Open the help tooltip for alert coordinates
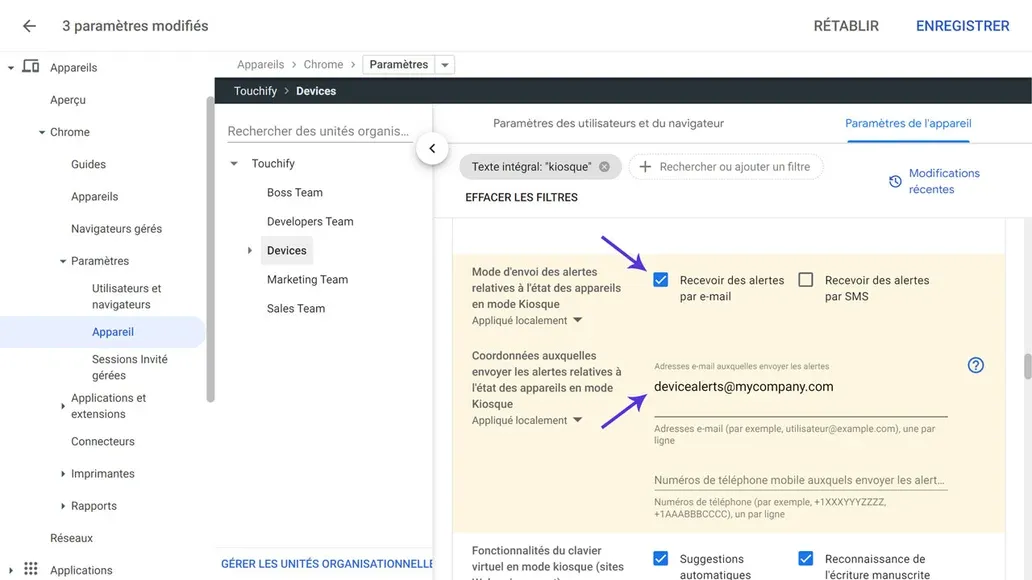 click(x=975, y=365)
